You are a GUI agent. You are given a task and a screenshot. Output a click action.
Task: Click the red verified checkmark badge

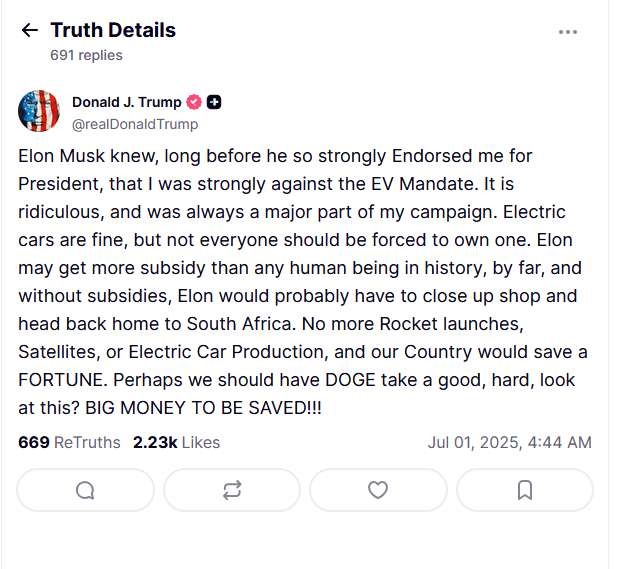(195, 102)
